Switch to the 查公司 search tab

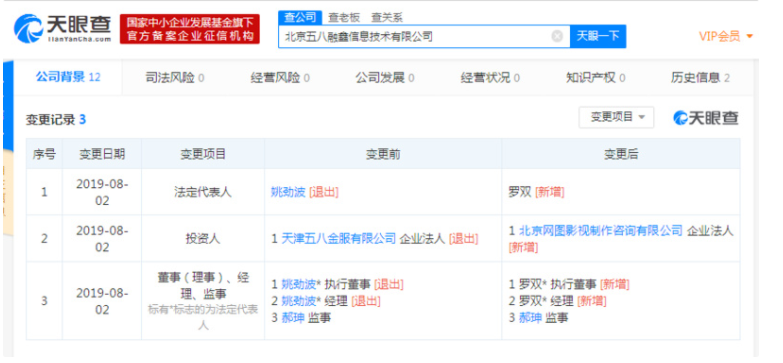pyautogui.click(x=300, y=17)
